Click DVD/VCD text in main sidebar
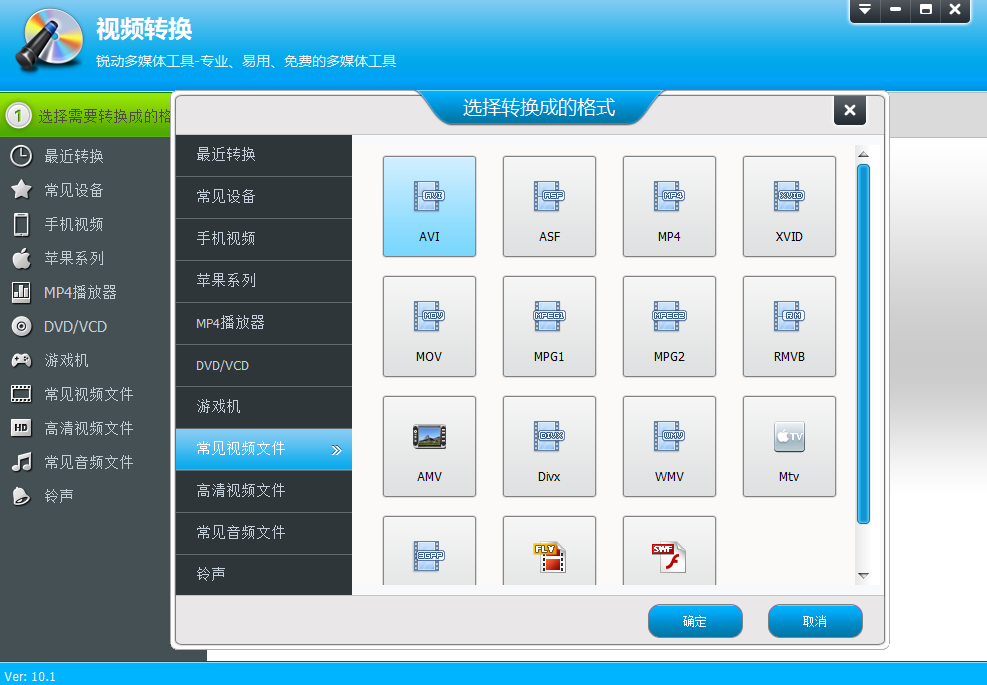This screenshot has height=685, width=987. (76, 327)
